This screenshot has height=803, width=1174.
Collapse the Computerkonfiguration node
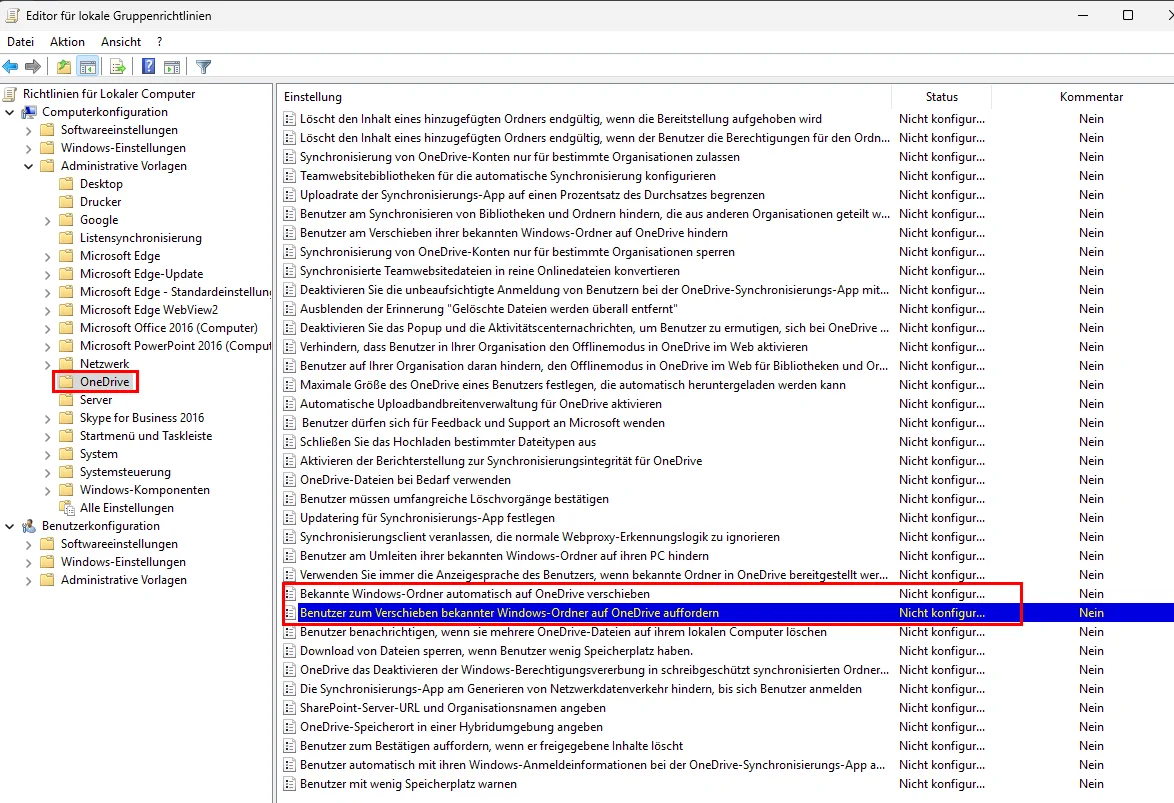pos(10,112)
